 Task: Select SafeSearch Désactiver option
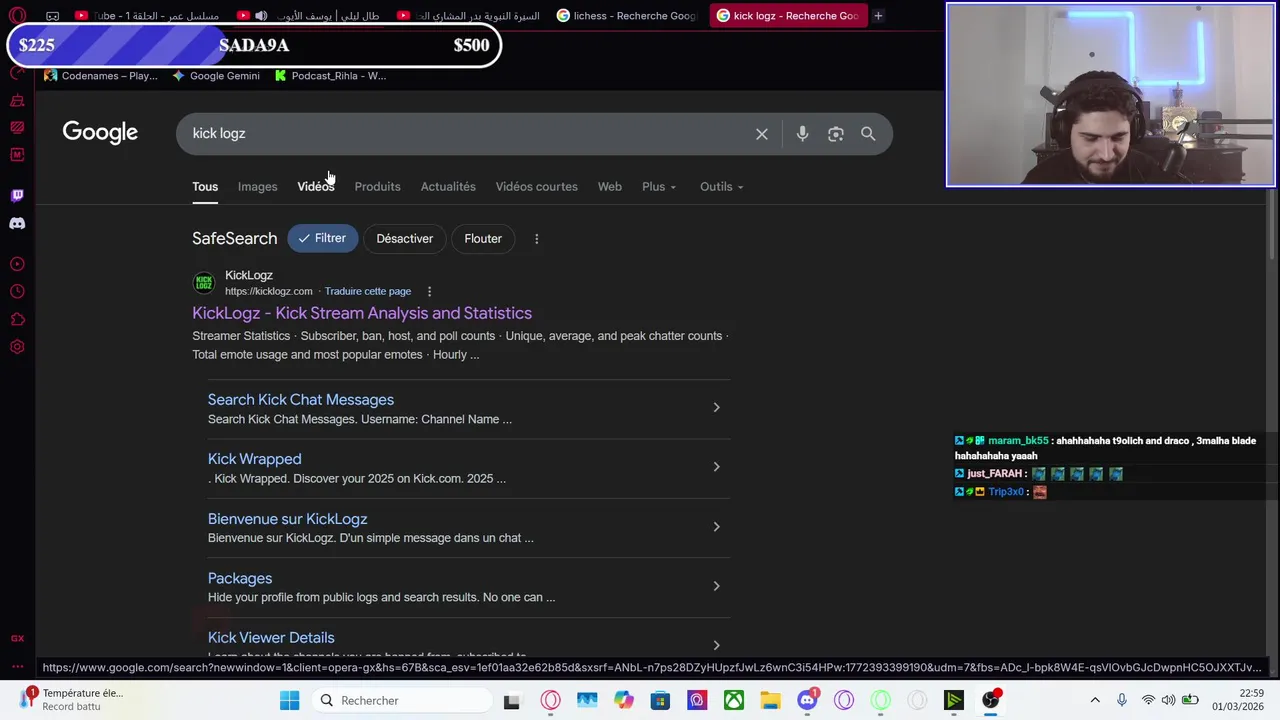click(x=404, y=239)
